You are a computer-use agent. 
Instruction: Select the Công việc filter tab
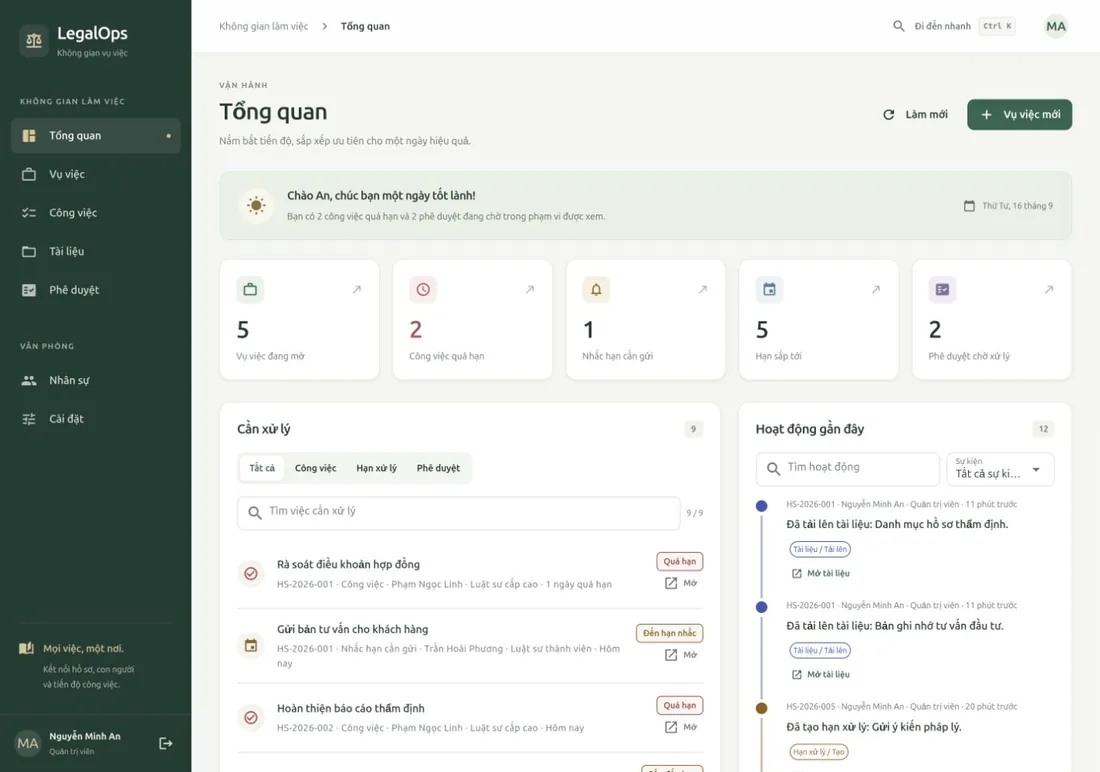[x=315, y=468]
